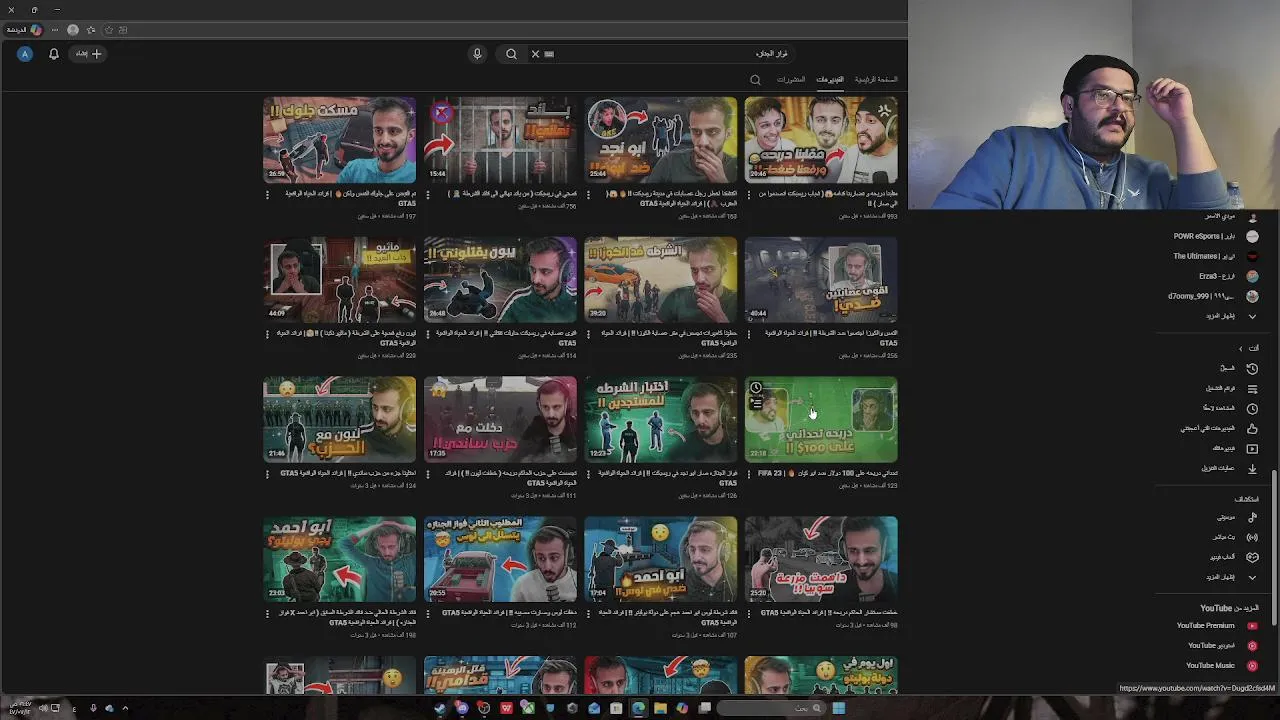Expand the 'You' section chevron

pos(1241,348)
